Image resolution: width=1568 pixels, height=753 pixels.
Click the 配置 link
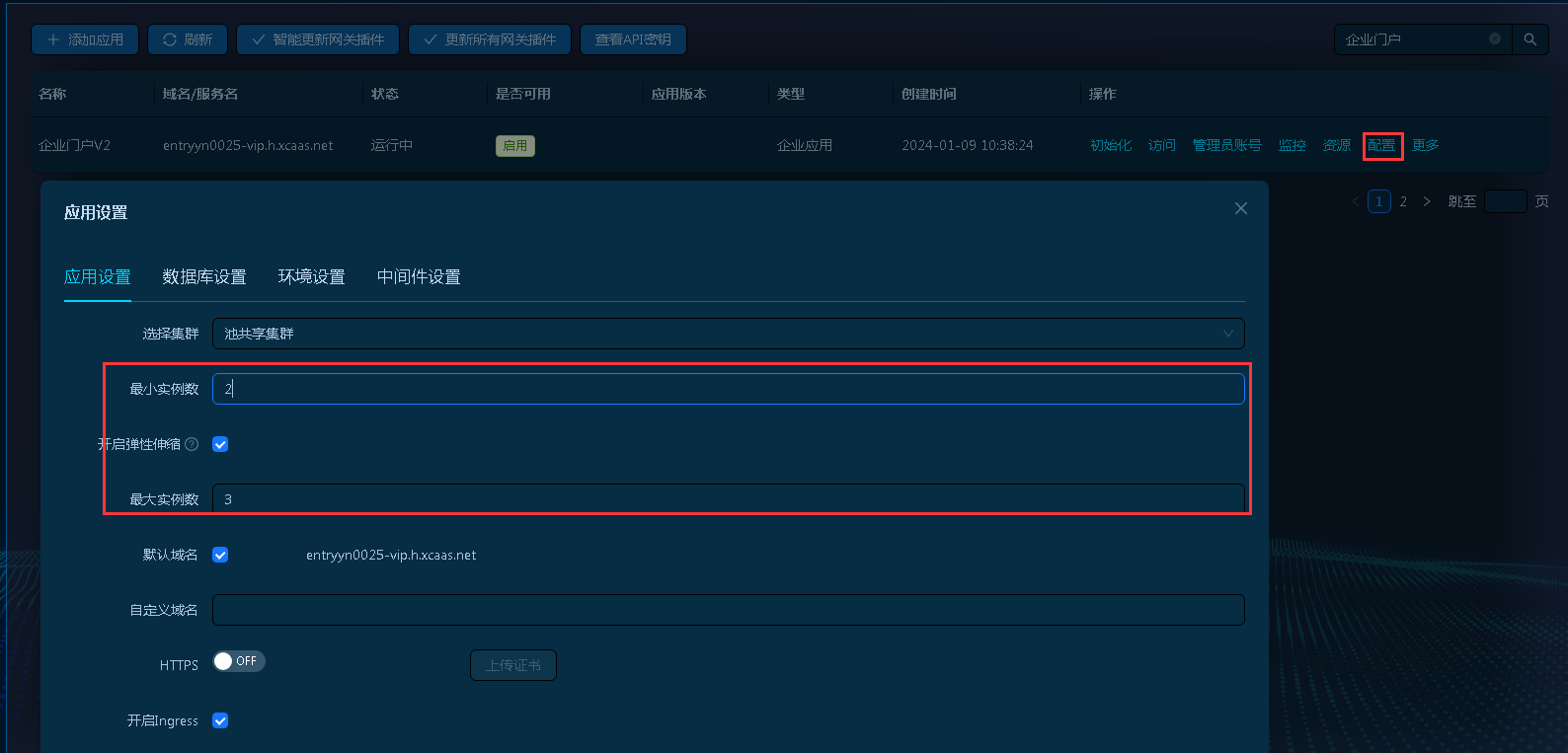pyautogui.click(x=1381, y=145)
